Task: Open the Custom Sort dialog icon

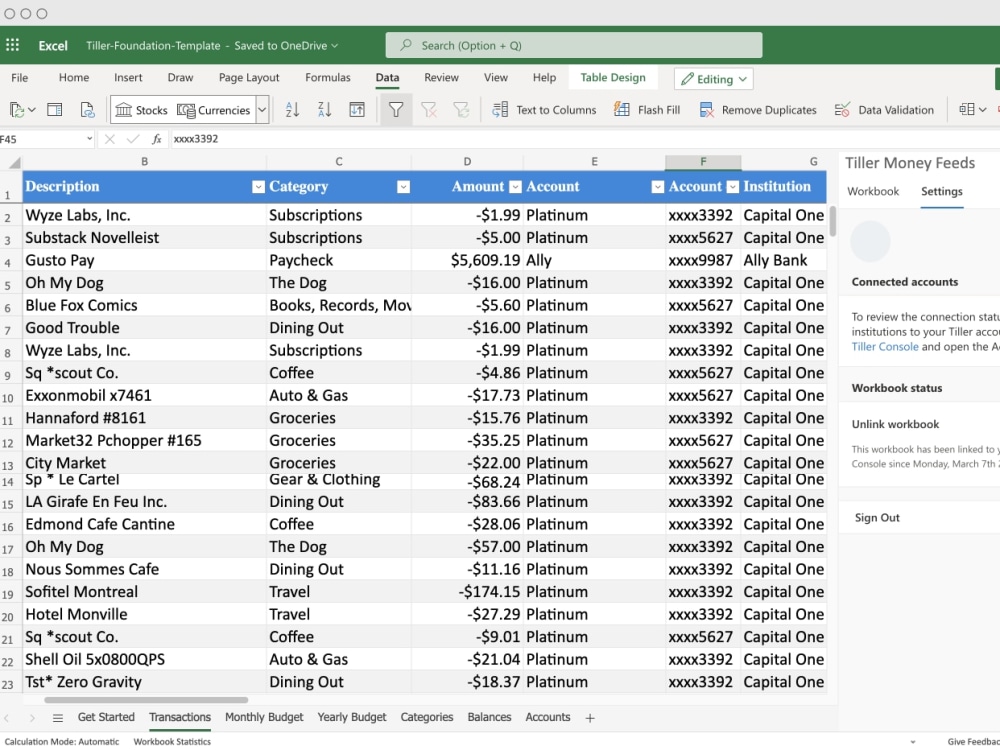Action: (x=357, y=110)
